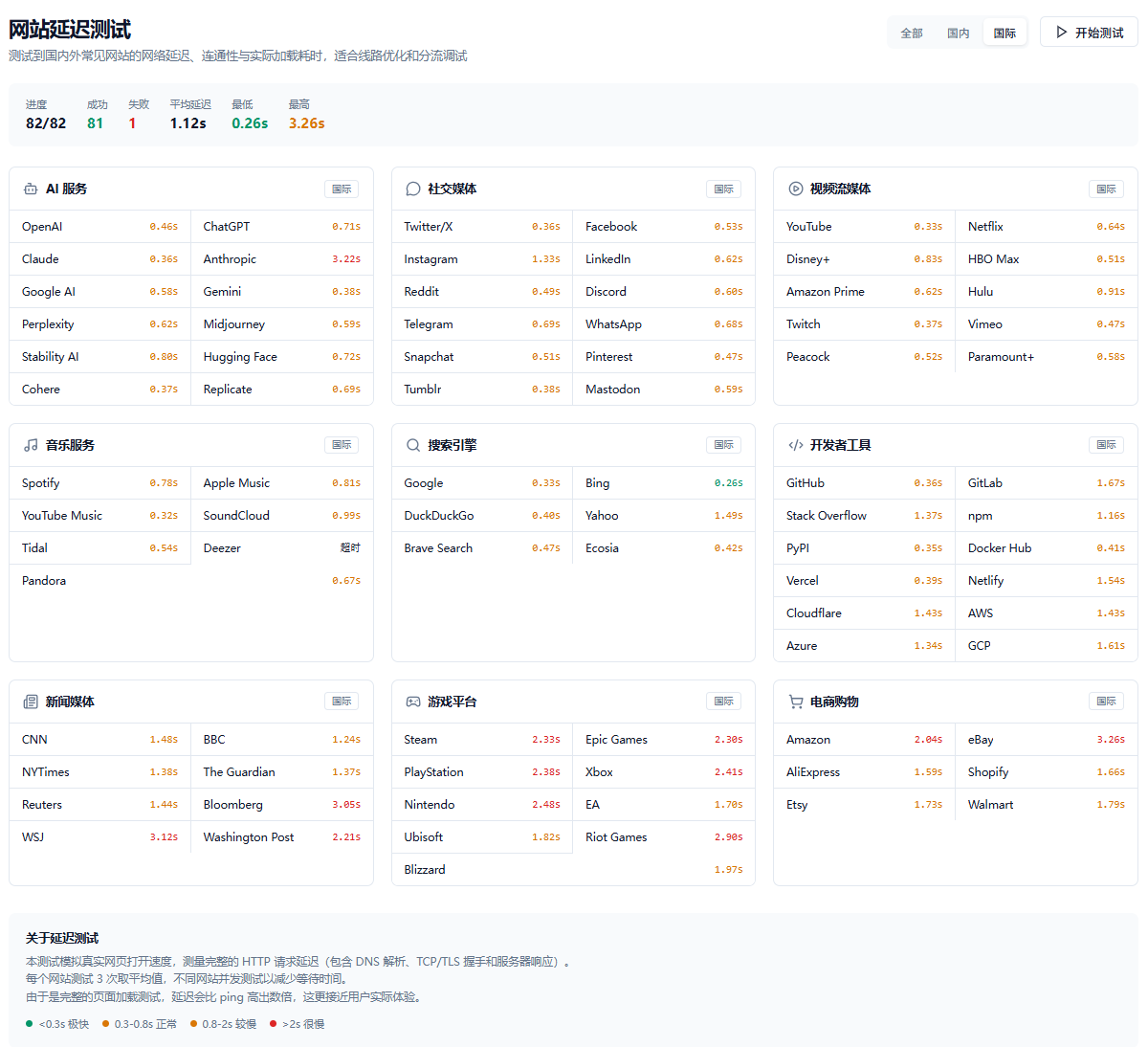Select the DuckDuckGo entry

(x=482, y=516)
